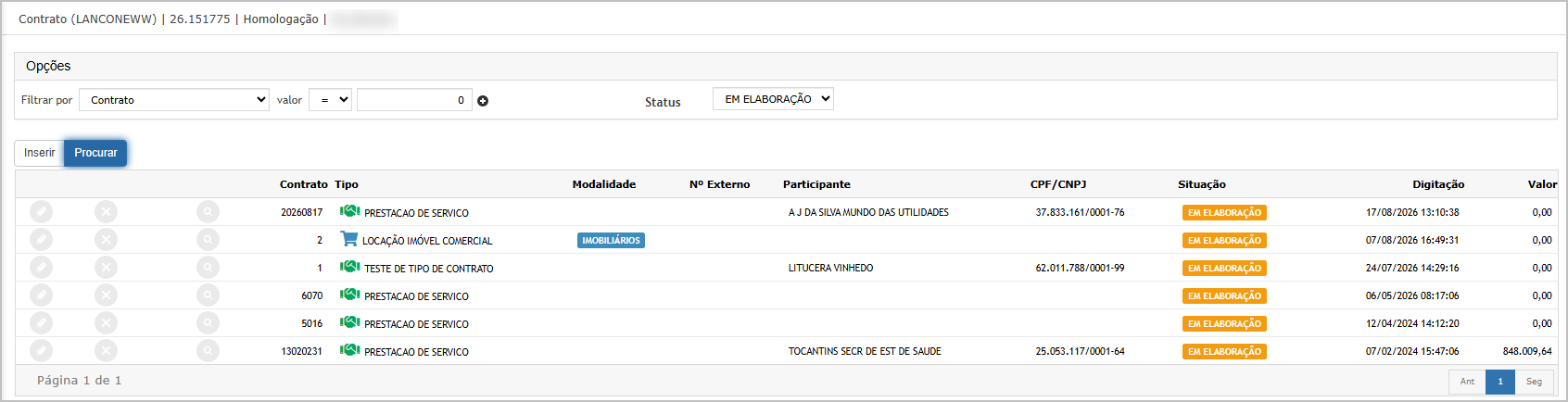Inspect contract 6070 with magnifier icon
The height and width of the screenshot is (402, 1568).
208,295
